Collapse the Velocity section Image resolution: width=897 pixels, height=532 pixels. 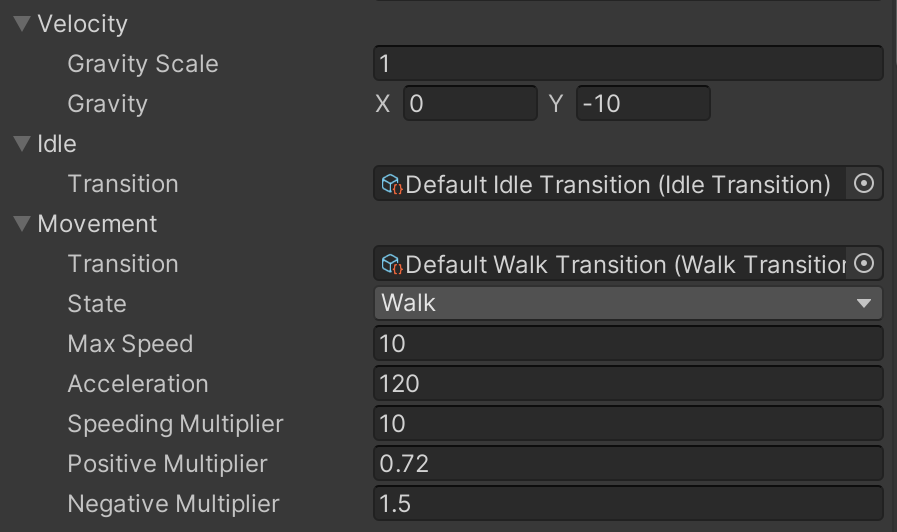[22, 23]
